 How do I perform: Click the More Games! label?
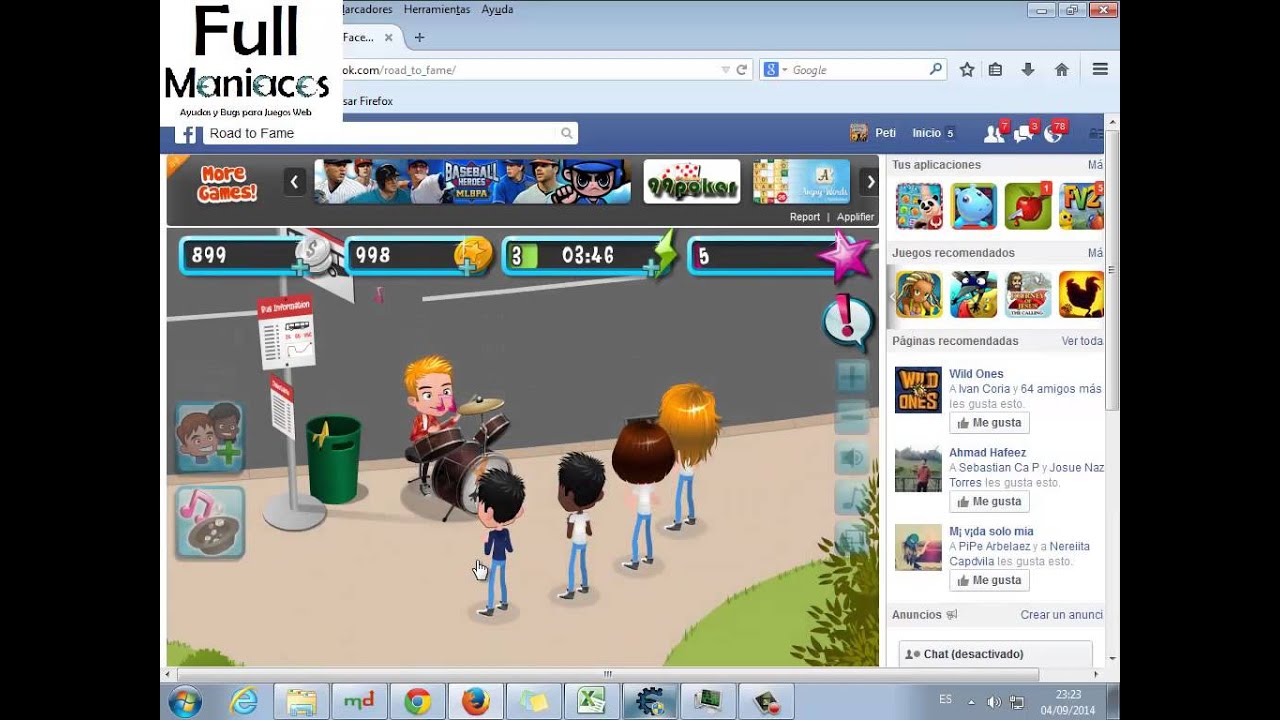pyautogui.click(x=225, y=184)
